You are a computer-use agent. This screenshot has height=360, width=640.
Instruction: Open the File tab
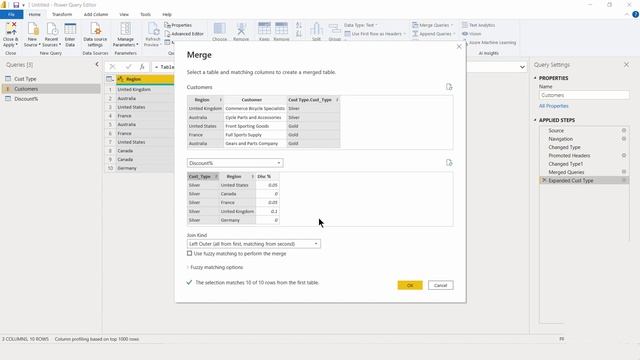[x=11, y=14]
